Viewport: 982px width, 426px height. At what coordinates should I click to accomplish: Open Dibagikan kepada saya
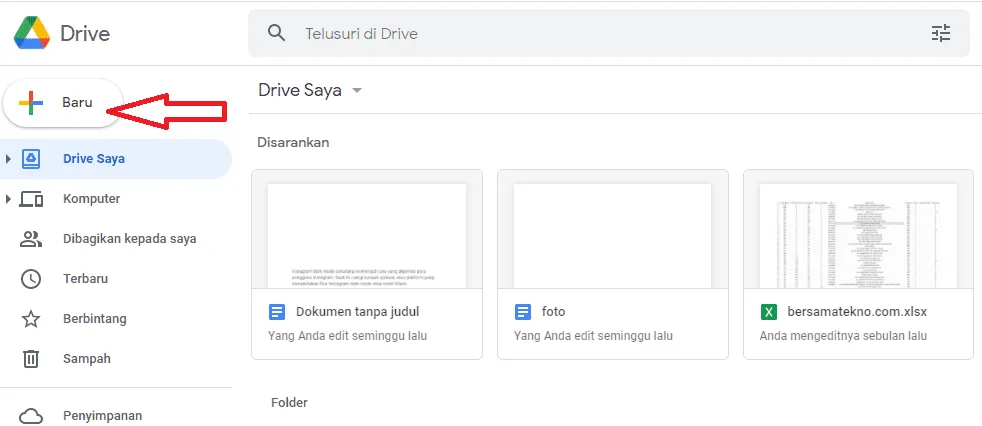point(116,239)
